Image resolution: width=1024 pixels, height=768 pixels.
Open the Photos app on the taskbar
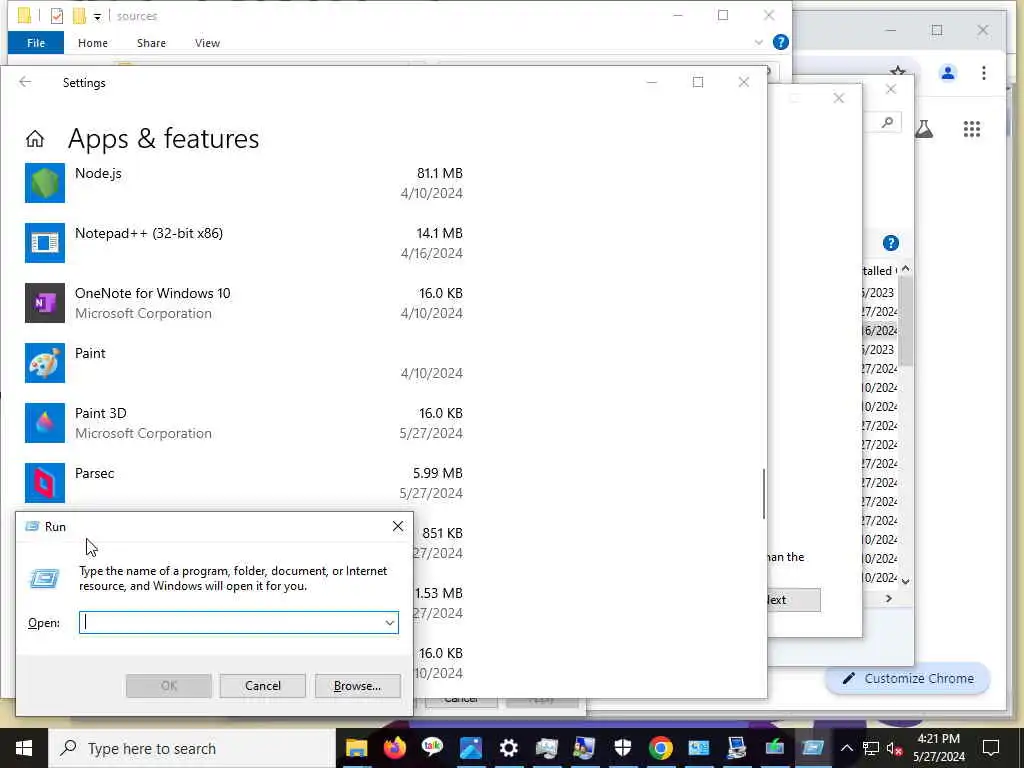click(470, 748)
